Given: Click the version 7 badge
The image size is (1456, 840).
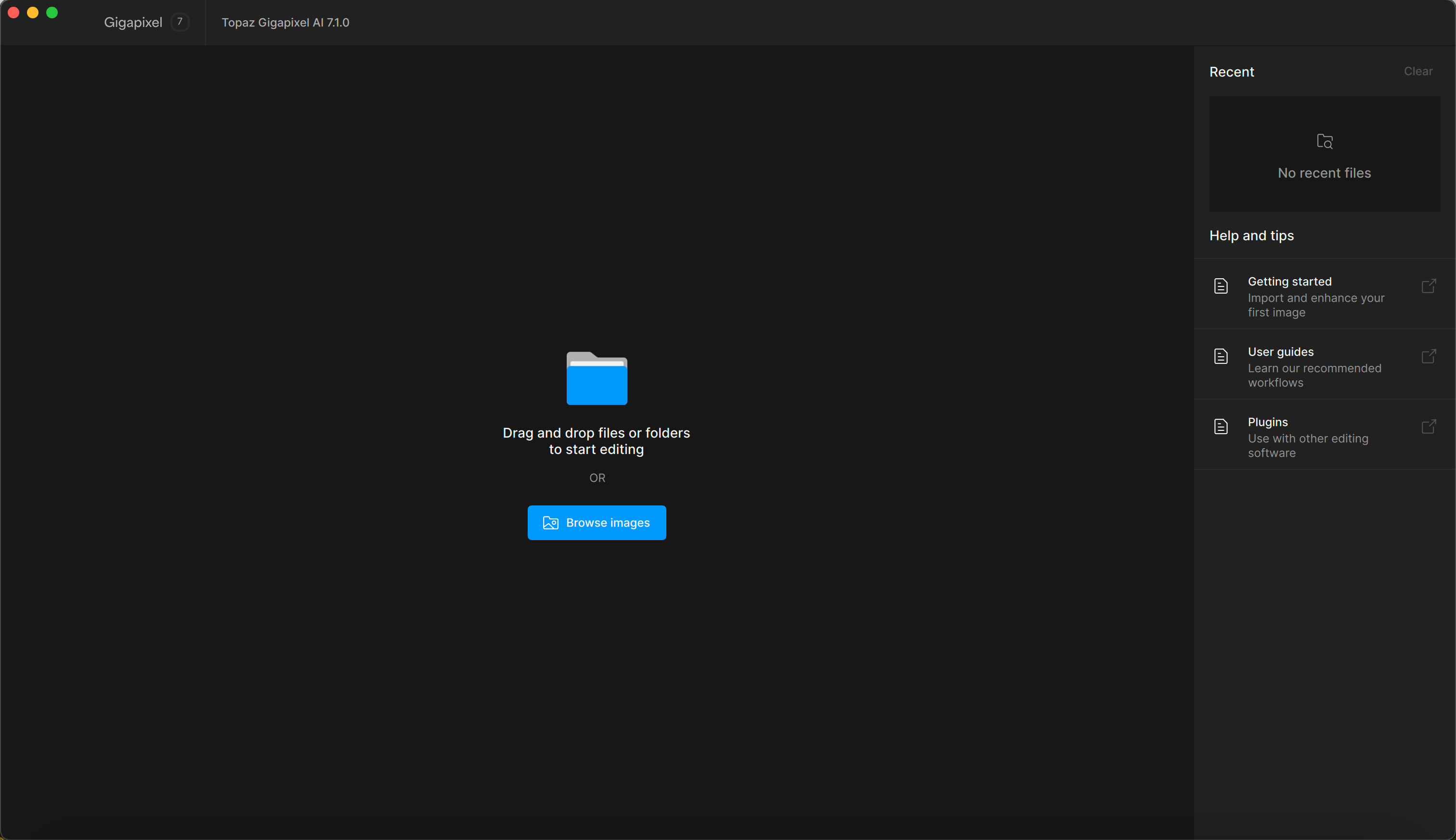Looking at the screenshot, I should 180,22.
